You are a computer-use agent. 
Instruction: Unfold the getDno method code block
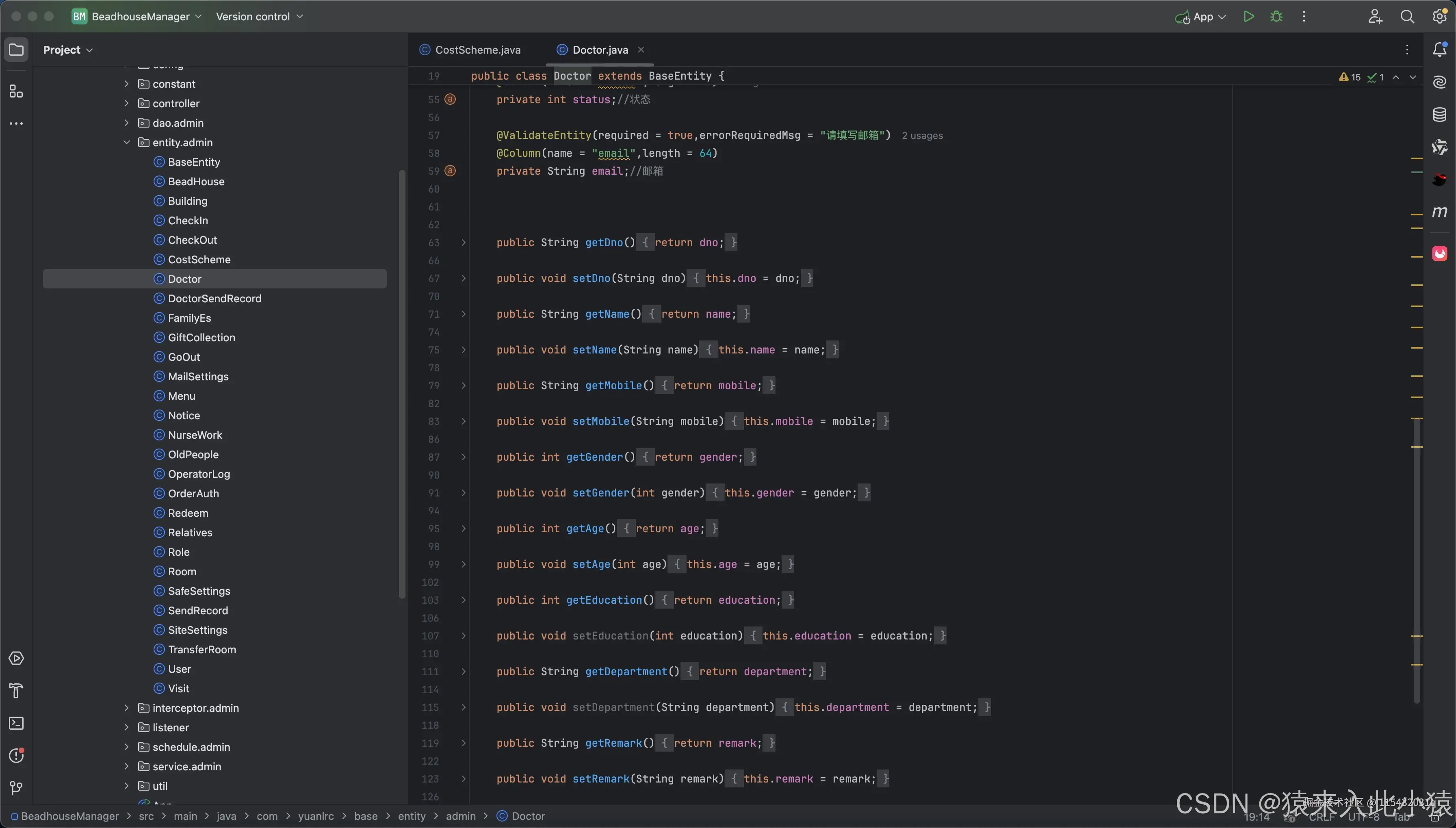click(x=464, y=243)
